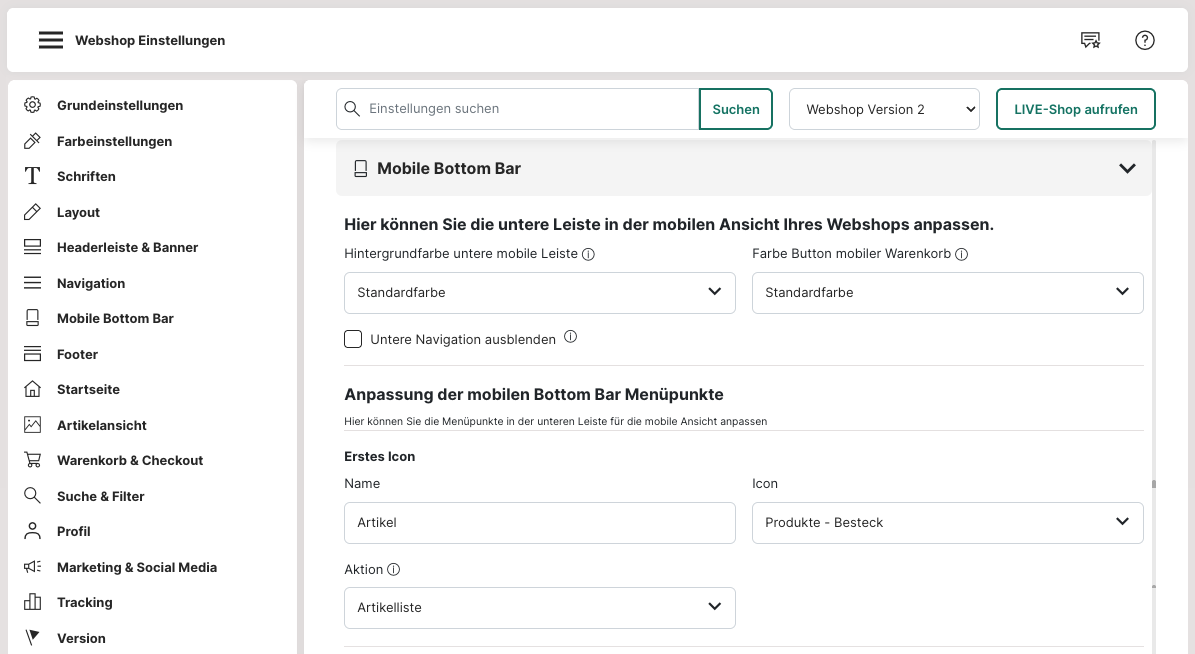Open Suche & Filter settings

(100, 496)
